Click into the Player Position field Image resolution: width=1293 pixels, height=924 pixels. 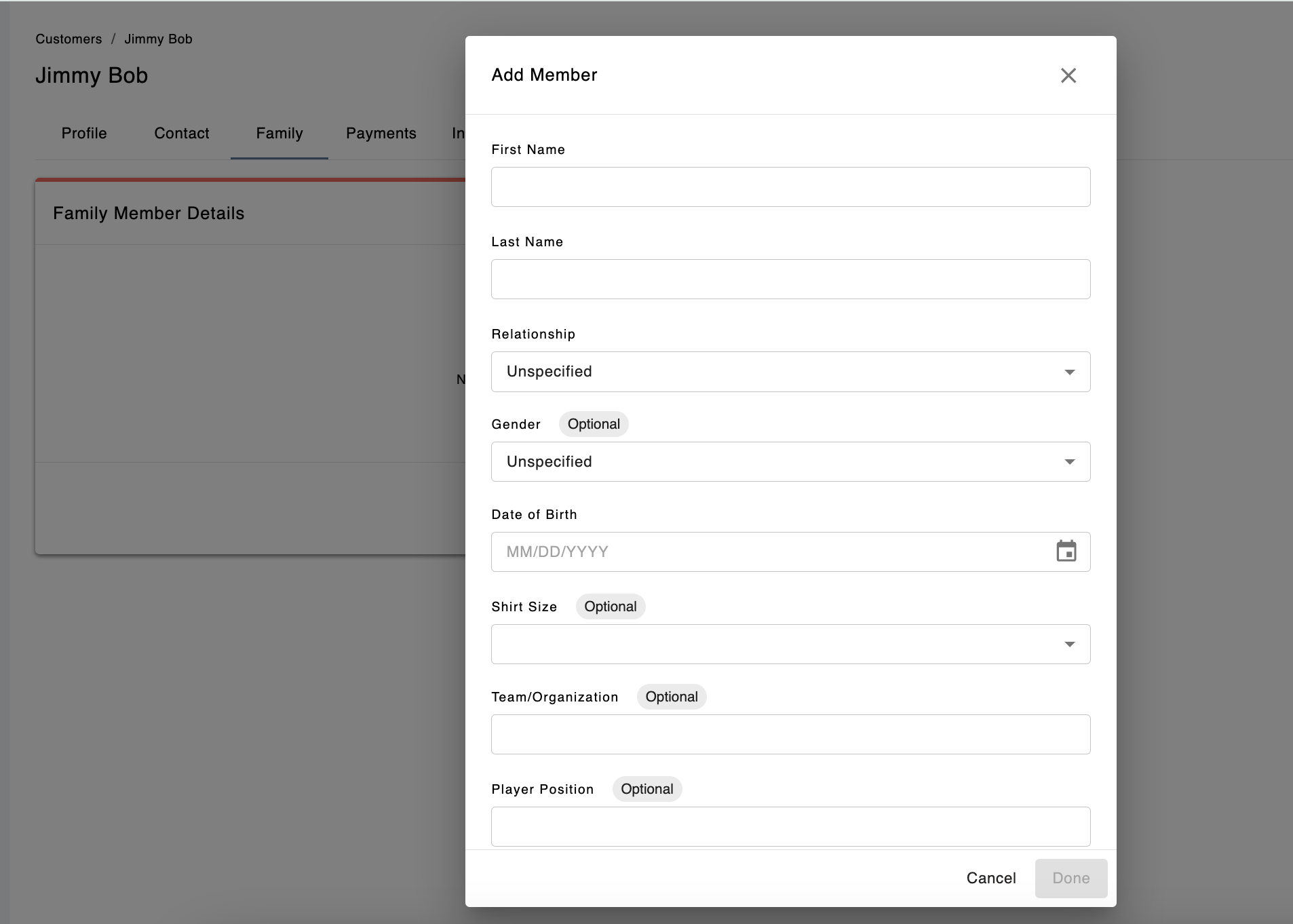pyautogui.click(x=790, y=826)
